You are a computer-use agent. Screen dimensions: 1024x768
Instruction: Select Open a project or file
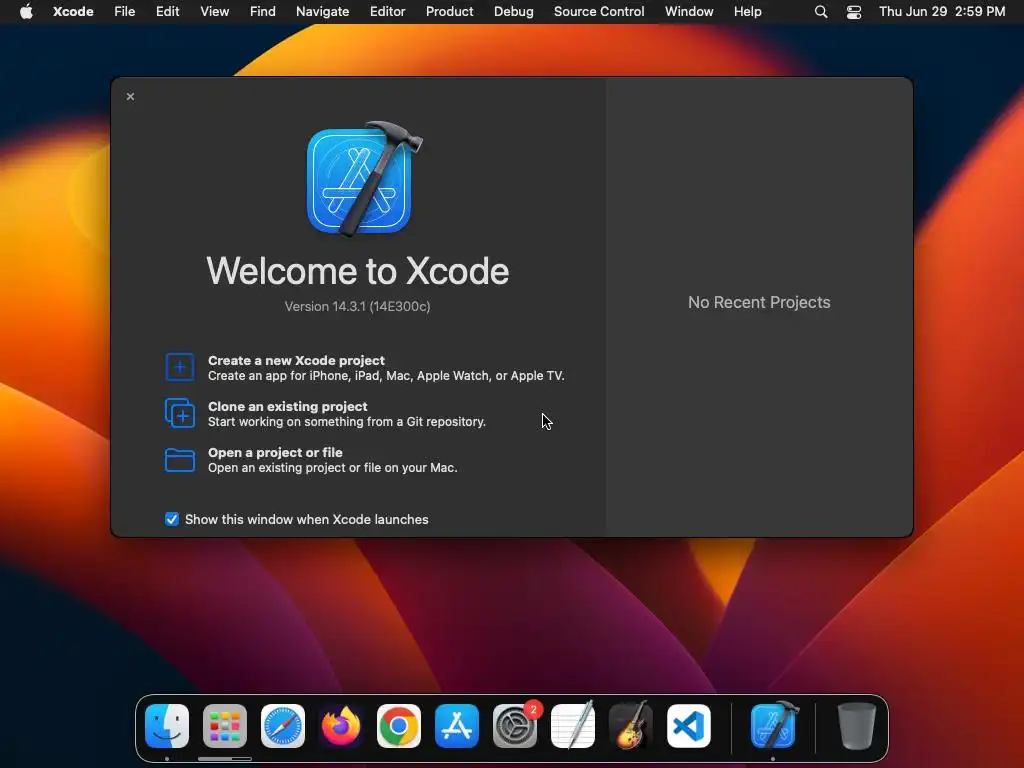click(311, 460)
